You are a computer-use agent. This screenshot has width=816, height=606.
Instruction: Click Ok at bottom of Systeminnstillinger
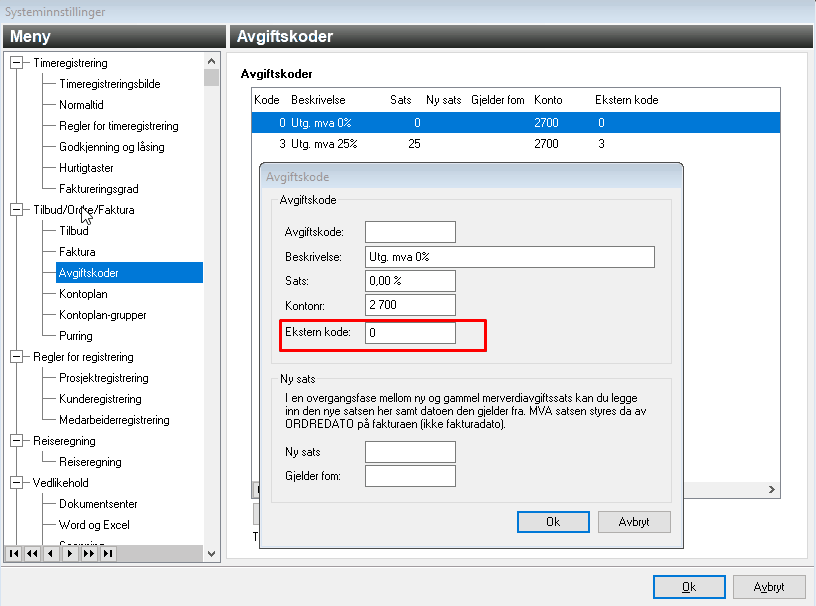(x=689, y=587)
